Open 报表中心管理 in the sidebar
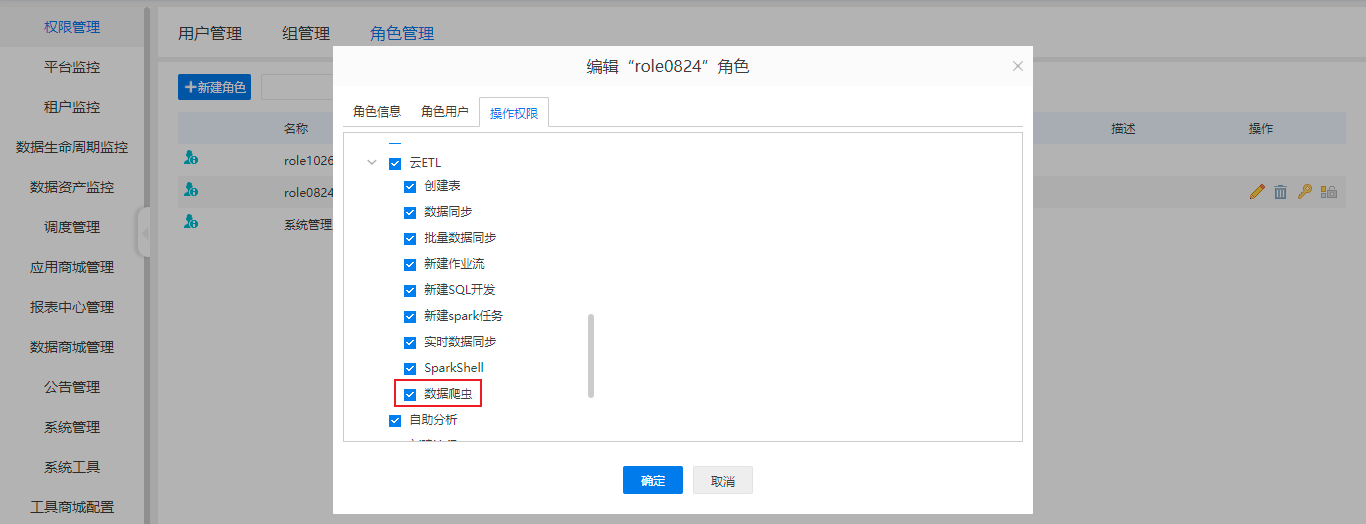The image size is (1366, 524). [x=72, y=307]
